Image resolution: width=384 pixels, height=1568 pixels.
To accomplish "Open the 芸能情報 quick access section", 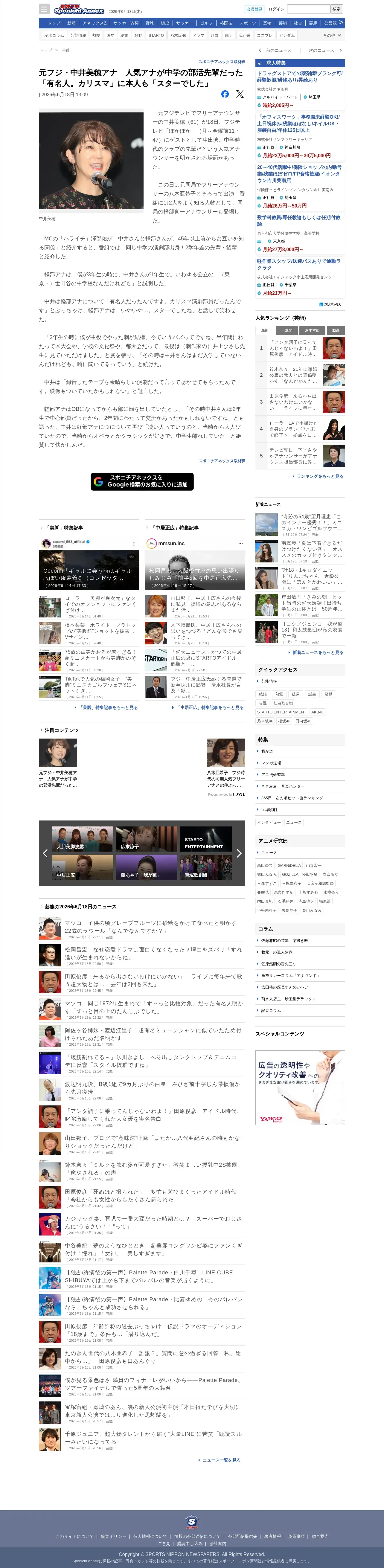I will [x=269, y=681].
